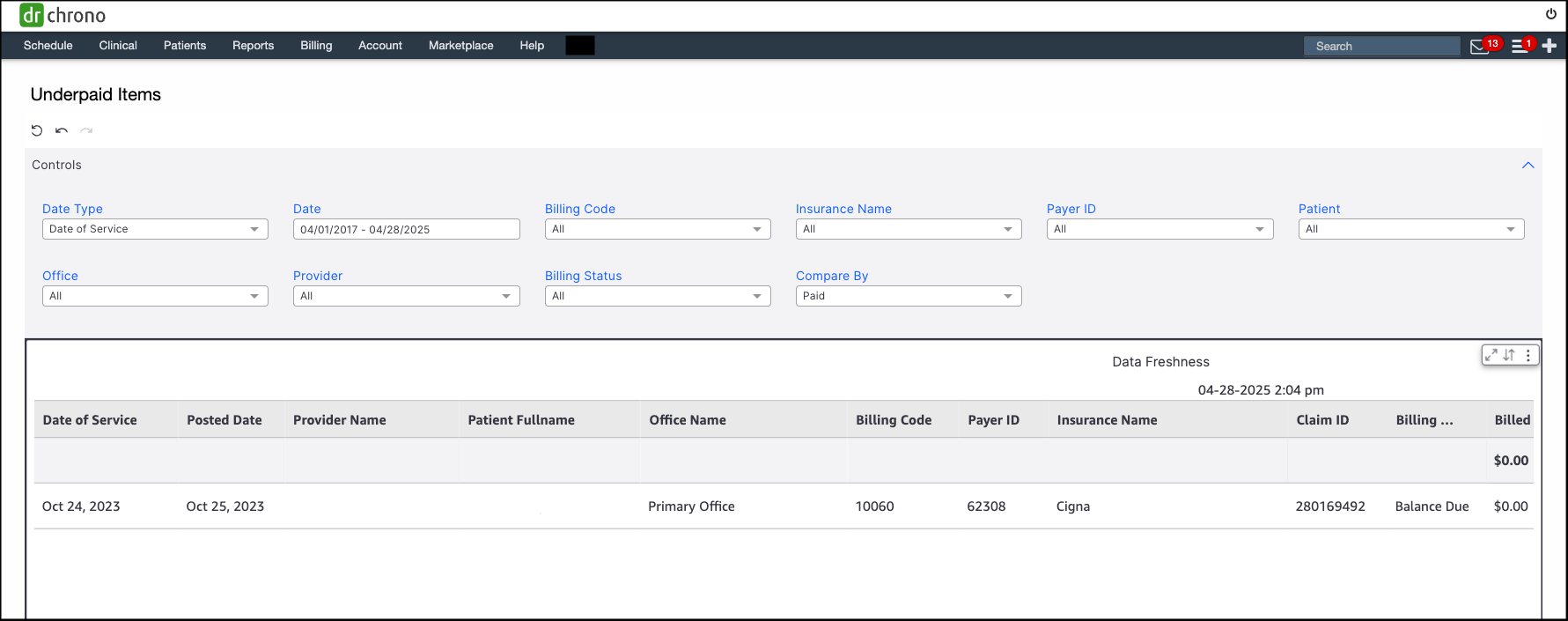Click the Oct 25, 2023 cell
This screenshot has width=1568, height=621.
(x=225, y=506)
